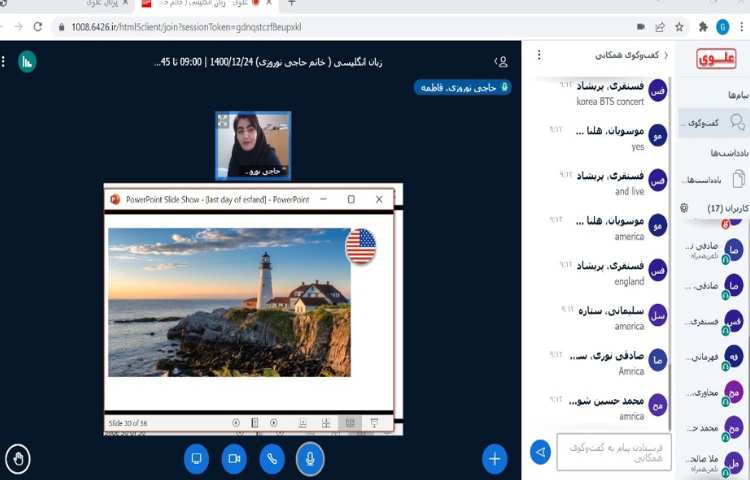Raise hand using the hand icon
Viewport: 750px width, 480px height.
[17, 459]
